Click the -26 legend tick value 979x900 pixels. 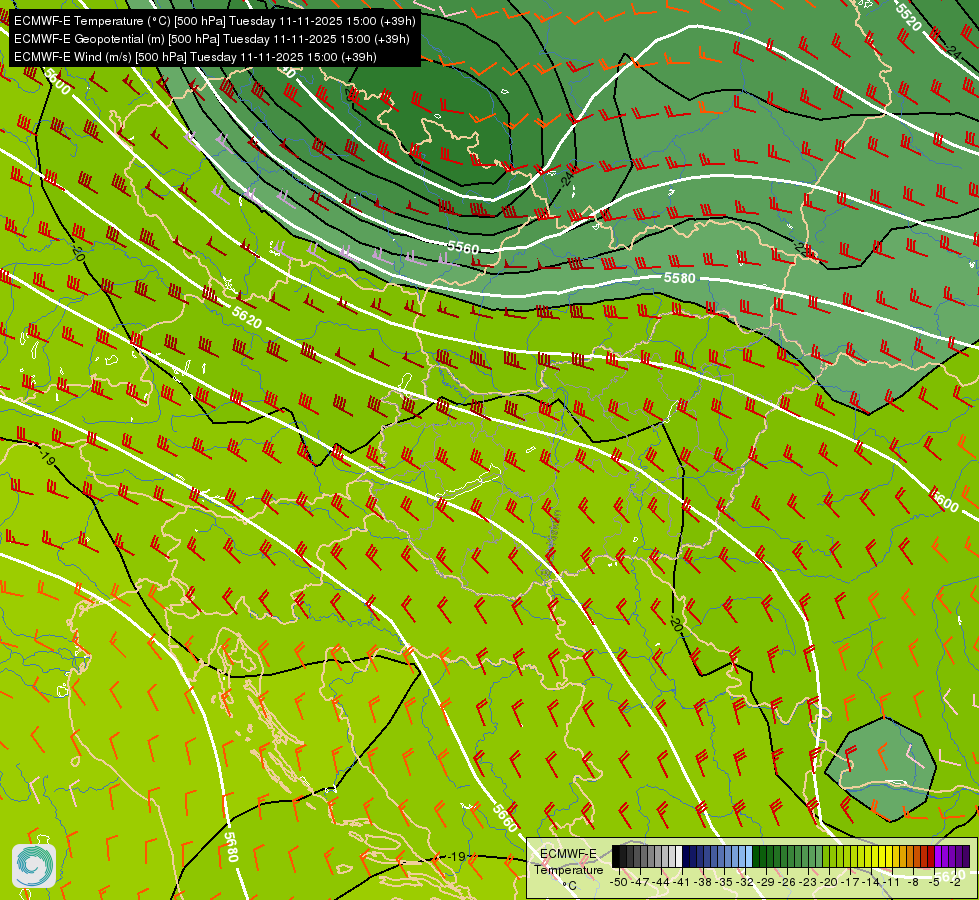pyautogui.click(x=787, y=882)
